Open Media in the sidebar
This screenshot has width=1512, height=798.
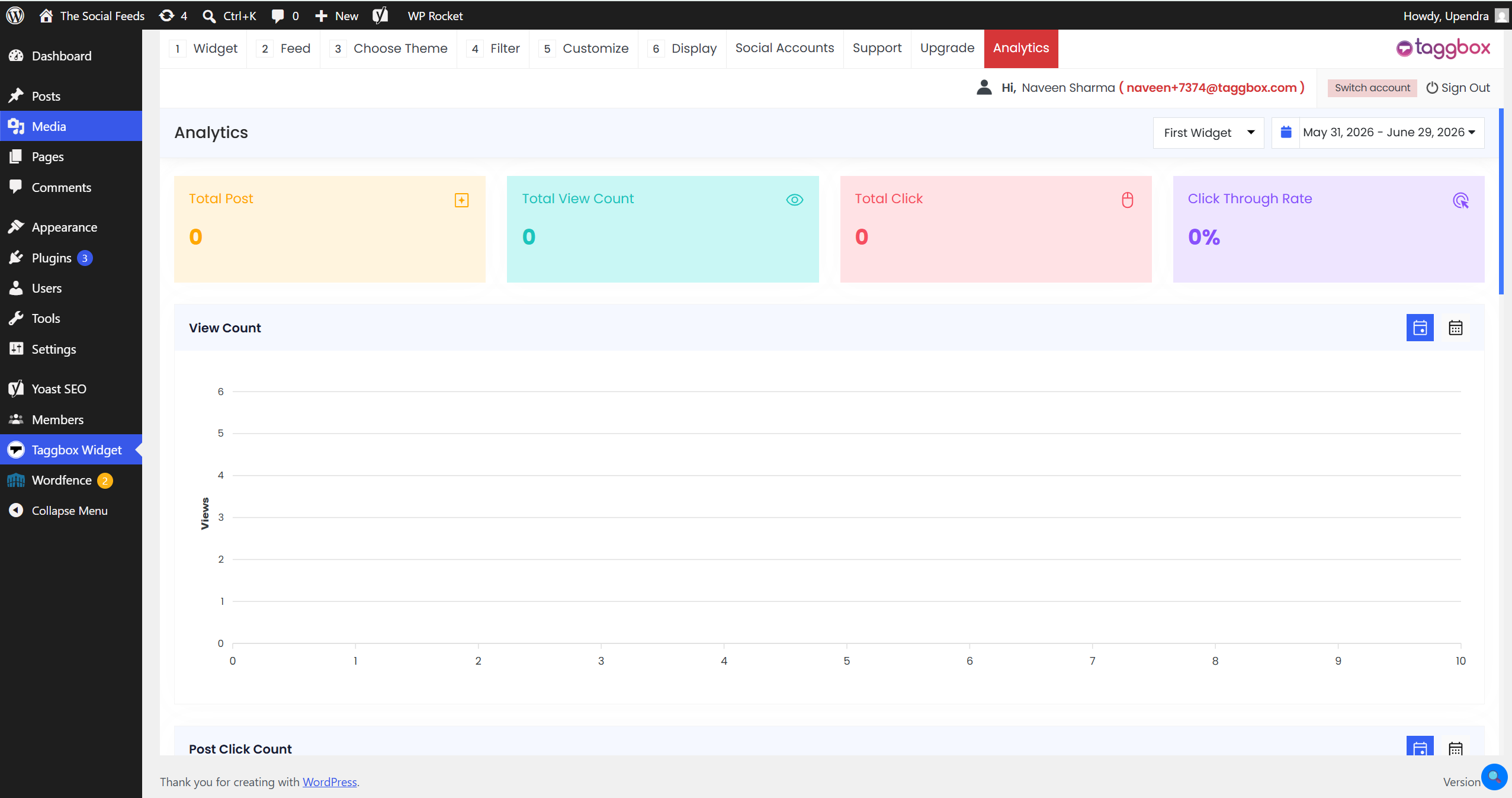[x=71, y=126]
